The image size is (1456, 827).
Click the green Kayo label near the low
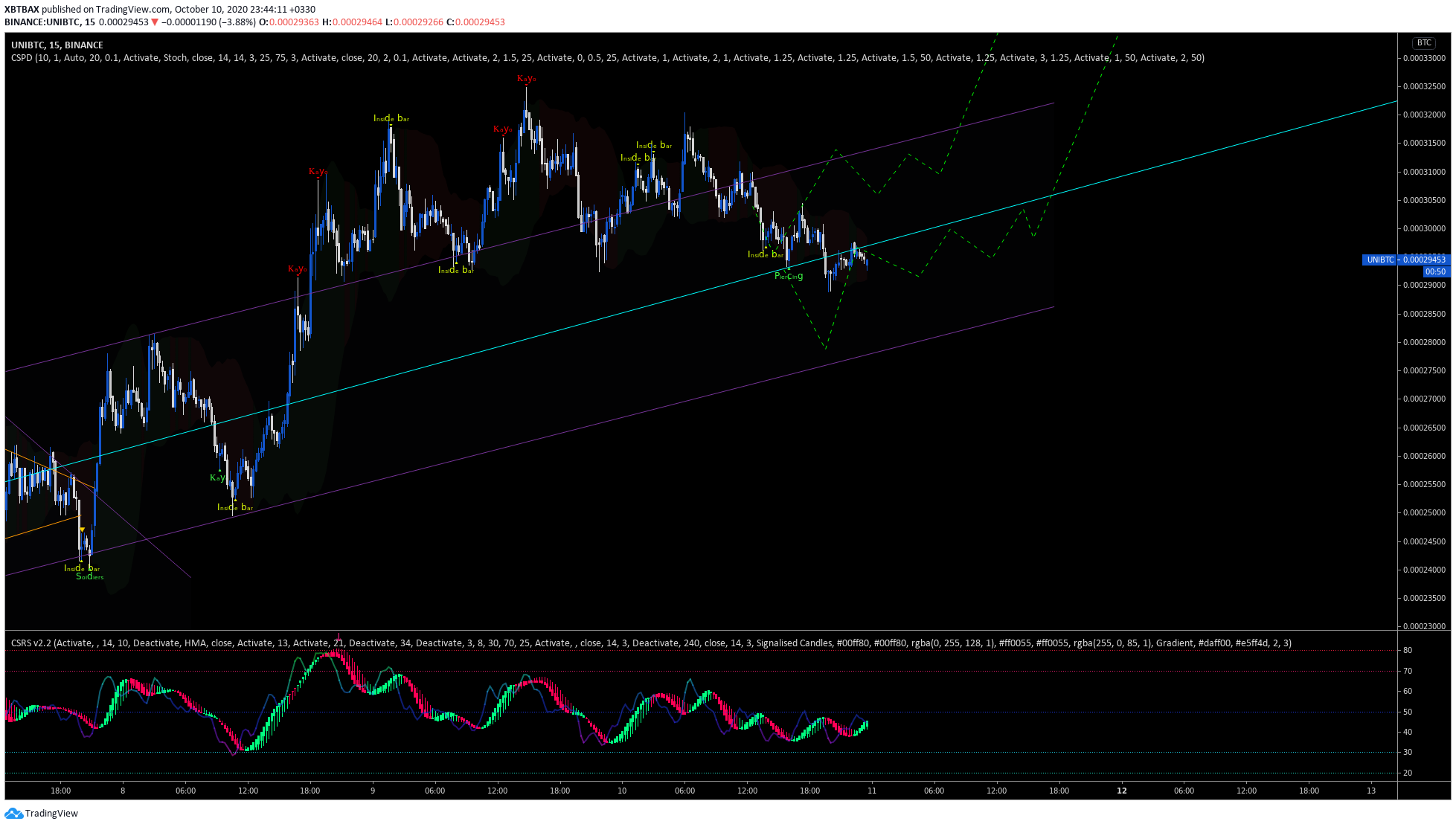(217, 477)
